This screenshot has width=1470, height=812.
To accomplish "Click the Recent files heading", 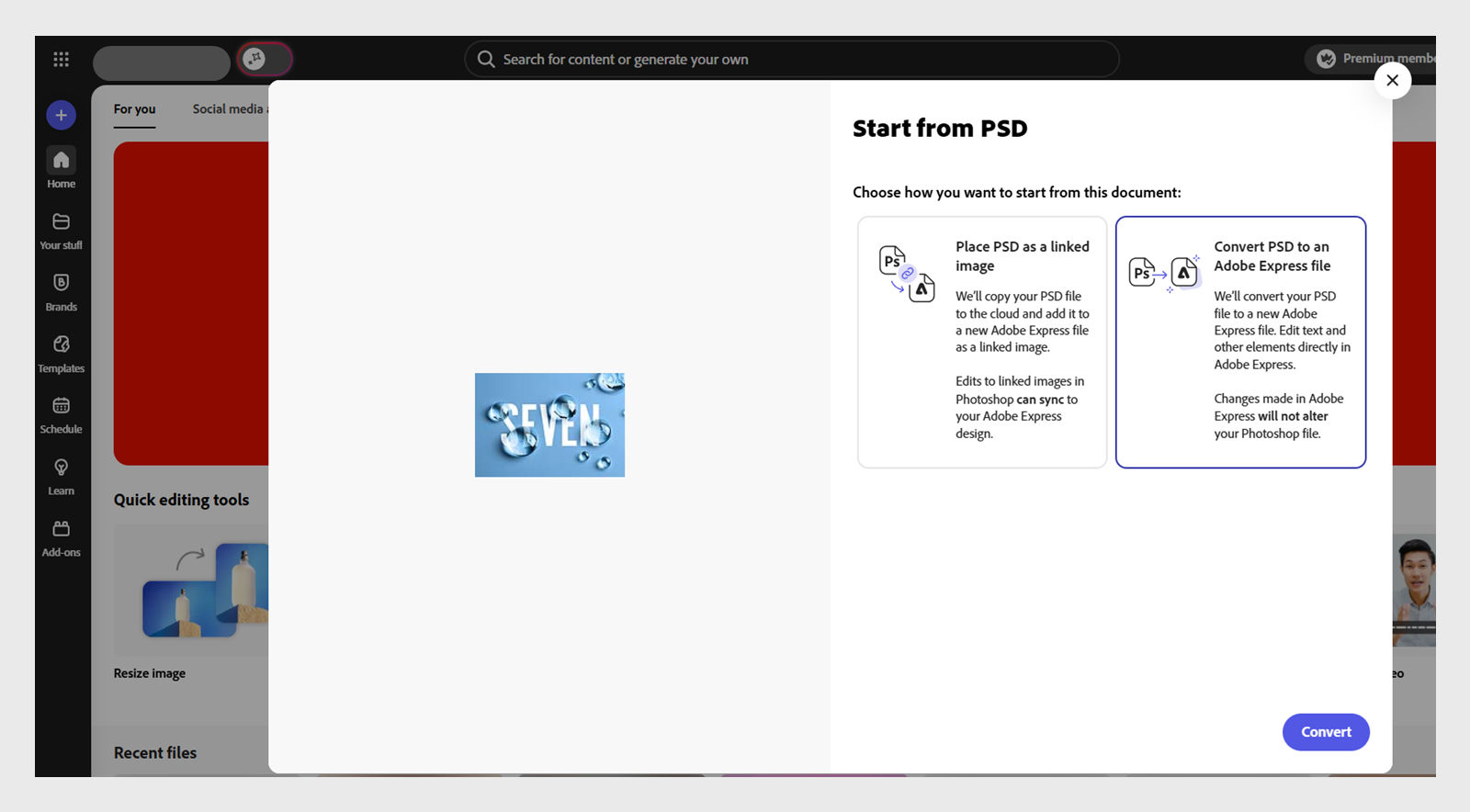I will point(155,753).
